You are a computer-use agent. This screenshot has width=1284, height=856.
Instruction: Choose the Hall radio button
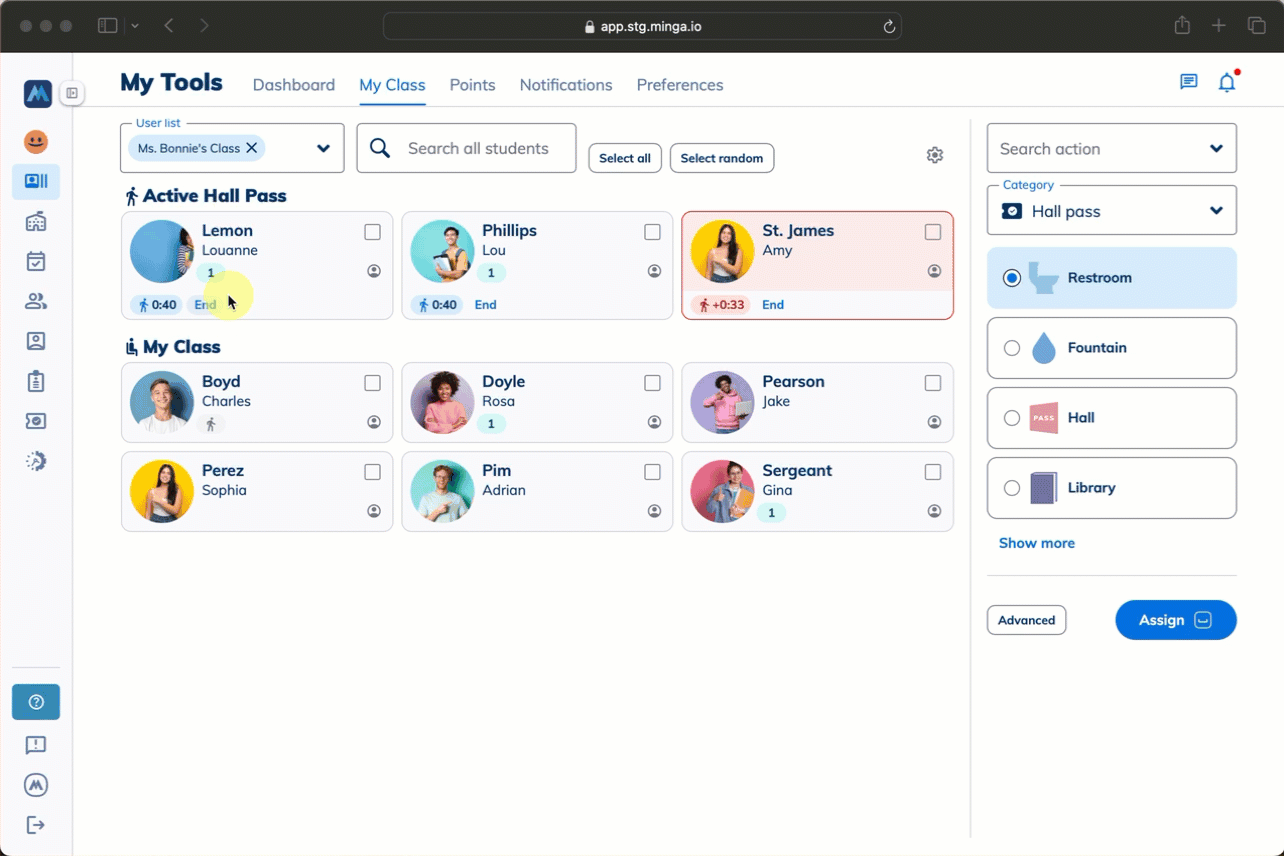pyautogui.click(x=1012, y=418)
